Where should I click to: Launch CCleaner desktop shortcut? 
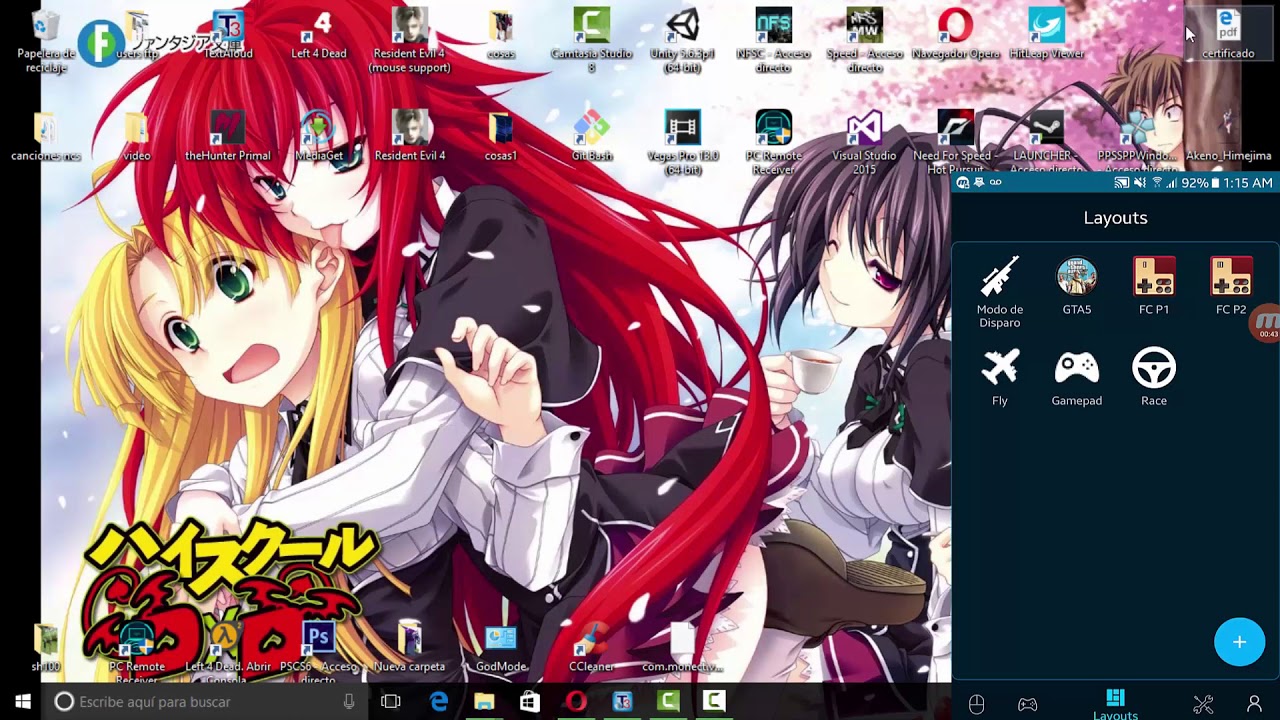pyautogui.click(x=592, y=648)
